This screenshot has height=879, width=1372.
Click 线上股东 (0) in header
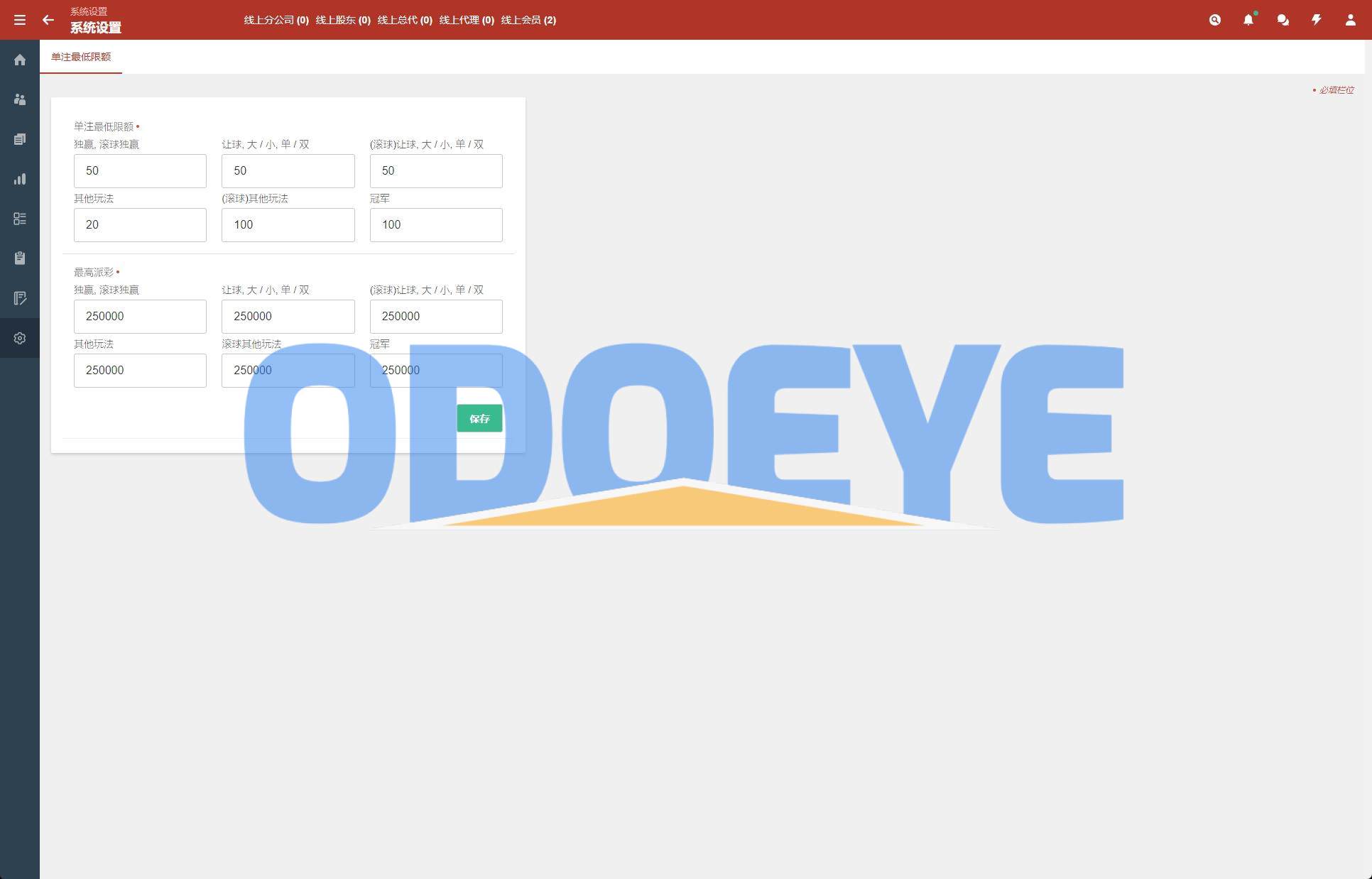coord(343,20)
